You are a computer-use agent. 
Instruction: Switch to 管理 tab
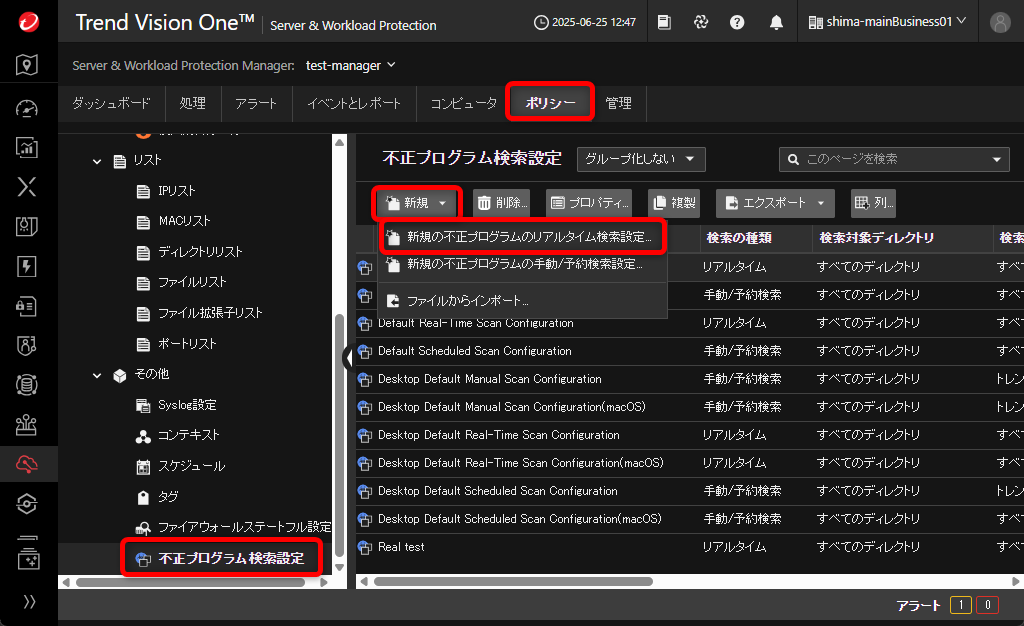pos(618,103)
